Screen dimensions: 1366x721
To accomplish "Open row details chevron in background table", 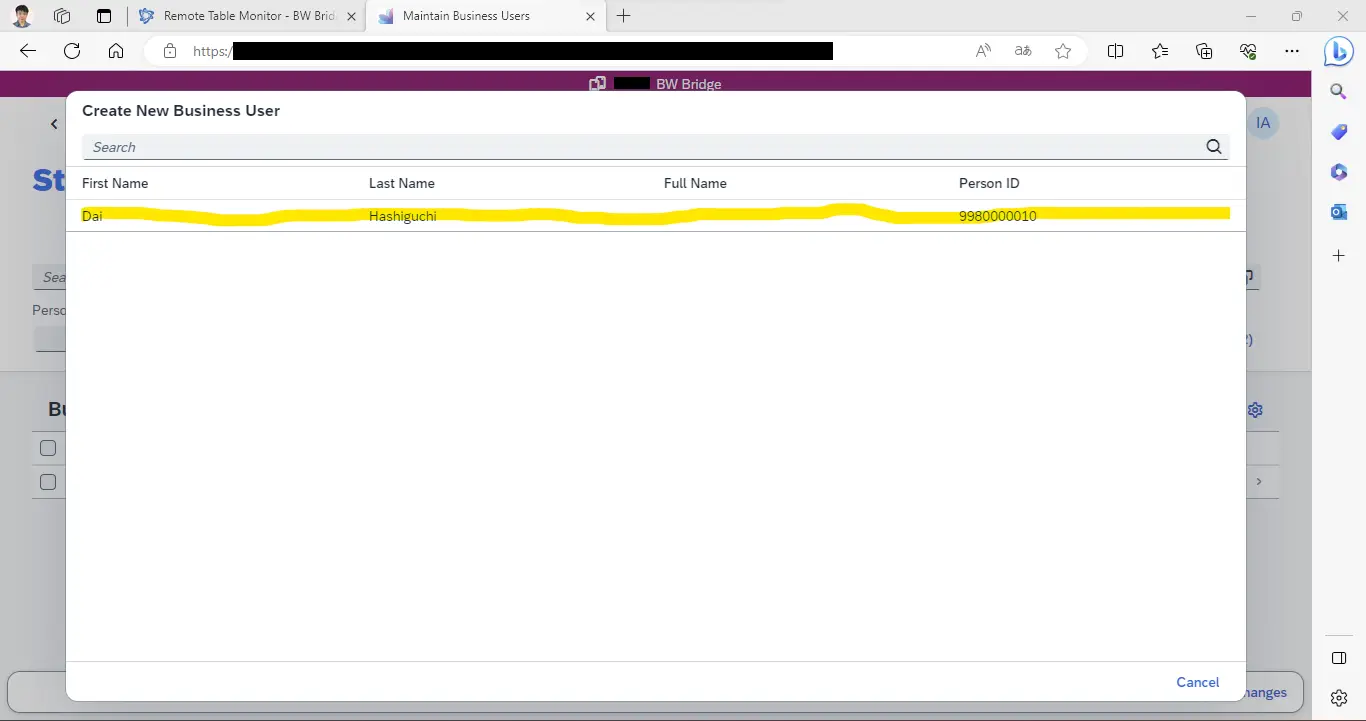I will 1259,482.
